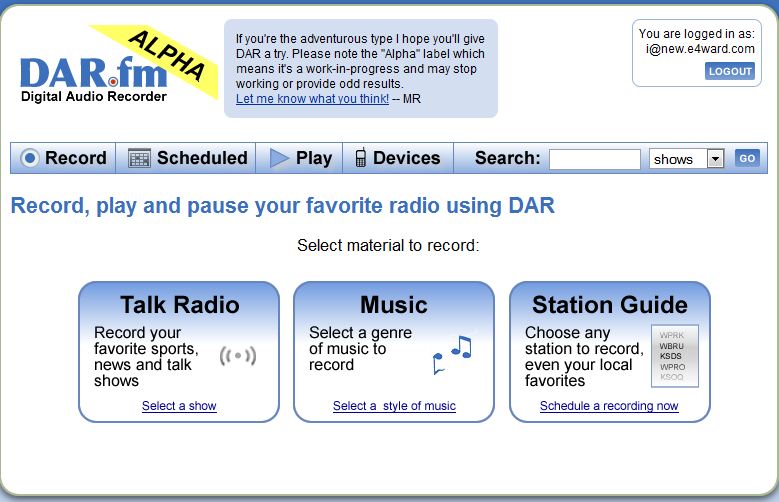Go to the Devices tab

pyautogui.click(x=398, y=158)
